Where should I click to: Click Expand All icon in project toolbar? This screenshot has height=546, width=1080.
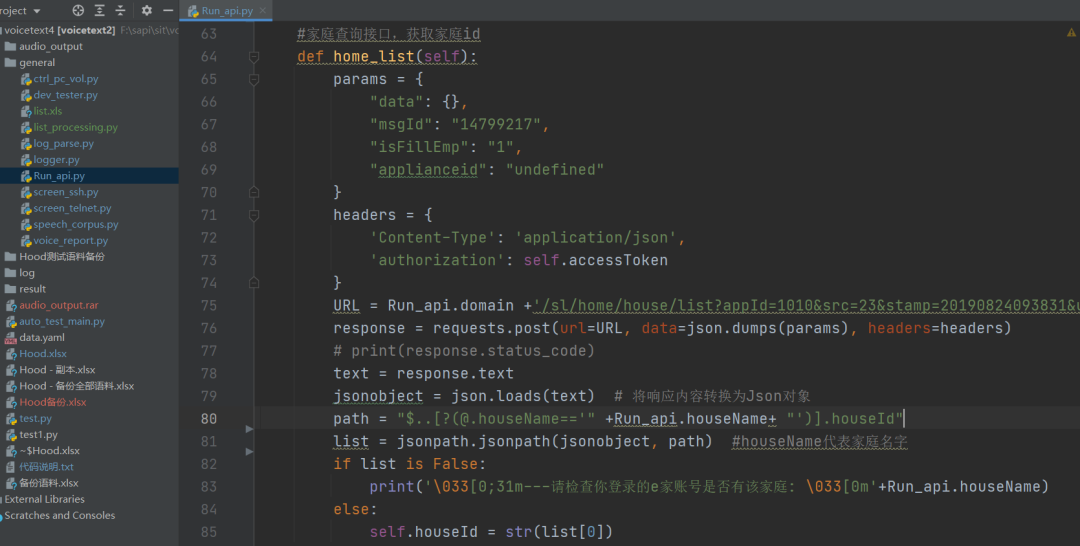[x=99, y=10]
